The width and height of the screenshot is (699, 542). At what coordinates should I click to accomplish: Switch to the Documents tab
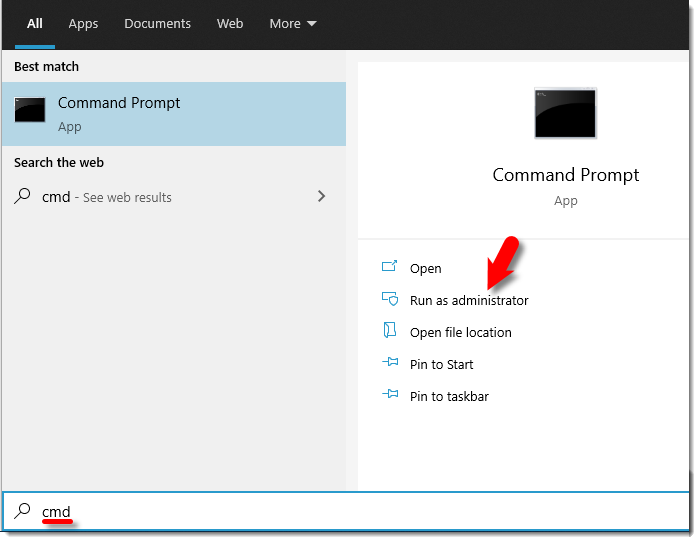[157, 23]
